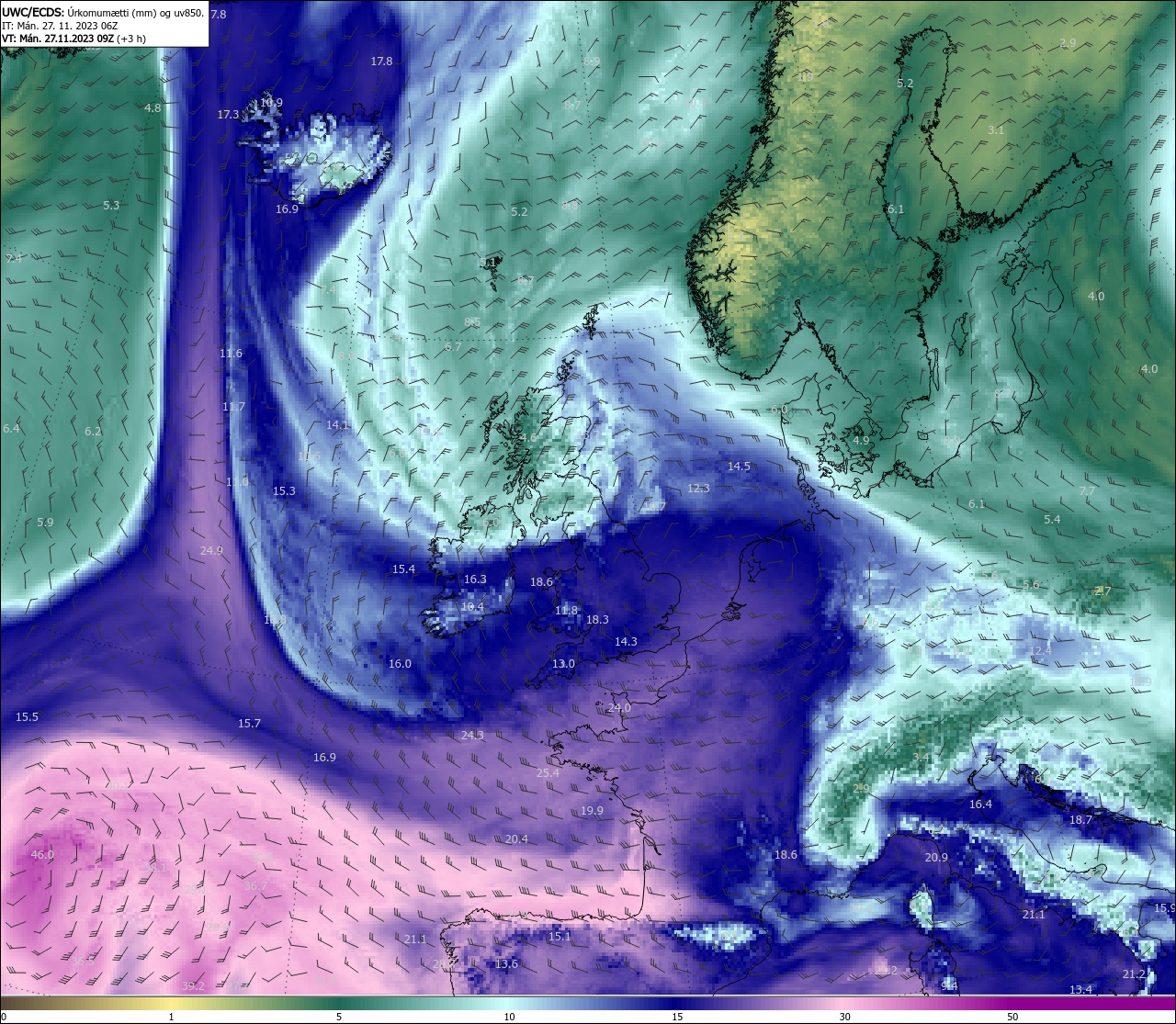Click the 46.0 value on the map
The height and width of the screenshot is (1024, 1176).
click(42, 854)
